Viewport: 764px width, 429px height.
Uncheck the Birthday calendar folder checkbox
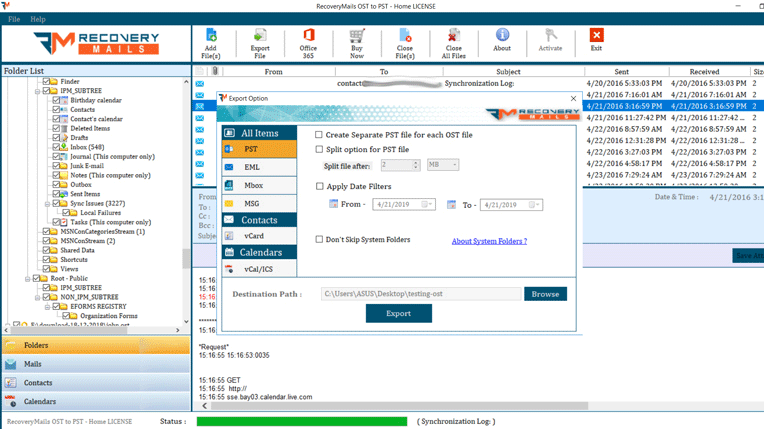pos(56,100)
